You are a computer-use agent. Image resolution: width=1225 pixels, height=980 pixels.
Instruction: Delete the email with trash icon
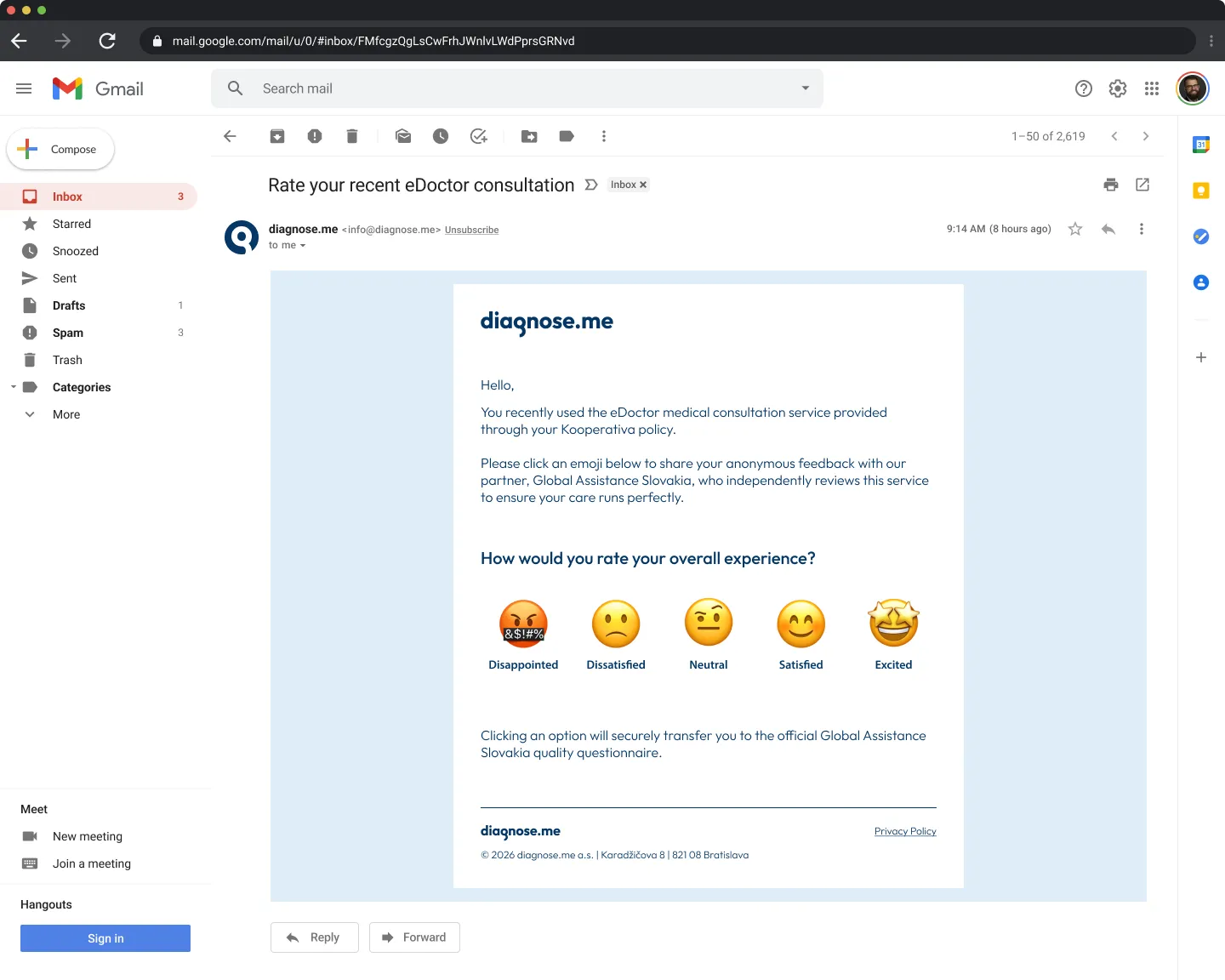[x=352, y=136]
